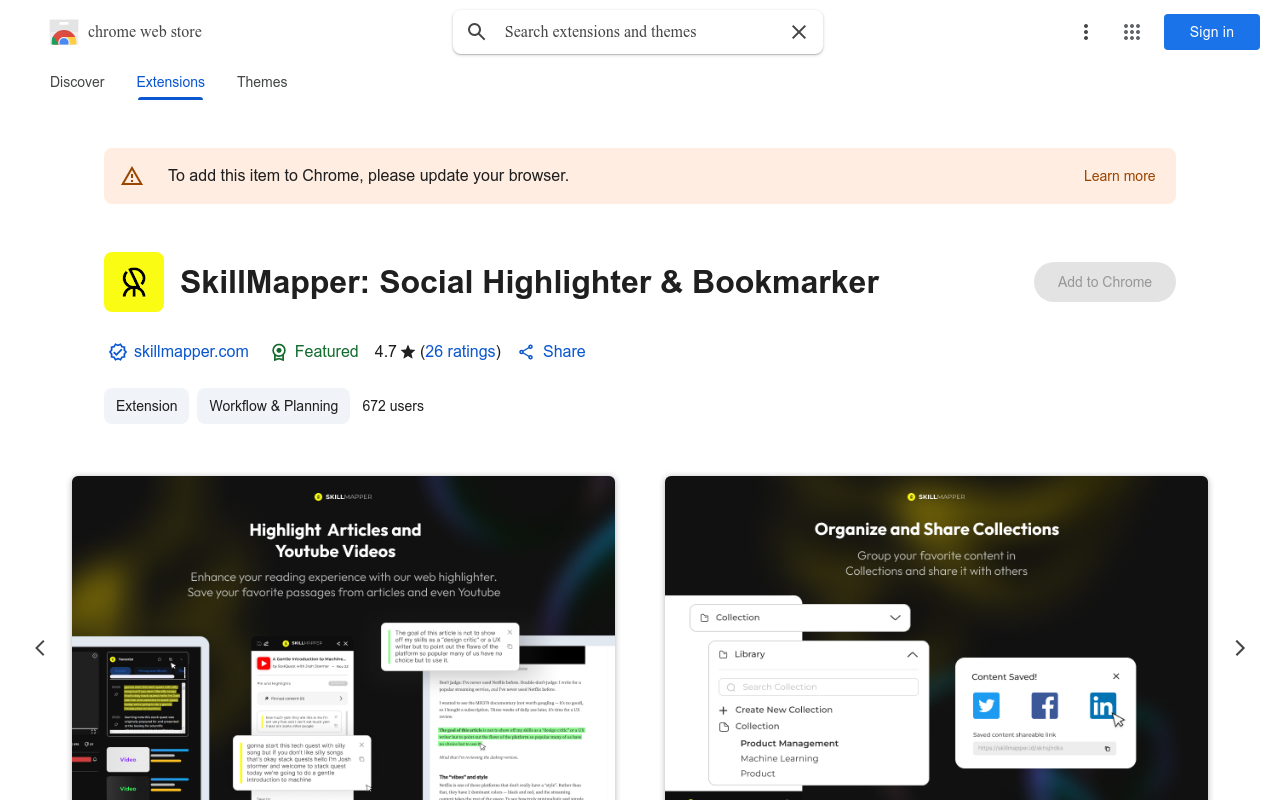Click the Featured label text
The width and height of the screenshot is (1280, 800).
point(326,351)
